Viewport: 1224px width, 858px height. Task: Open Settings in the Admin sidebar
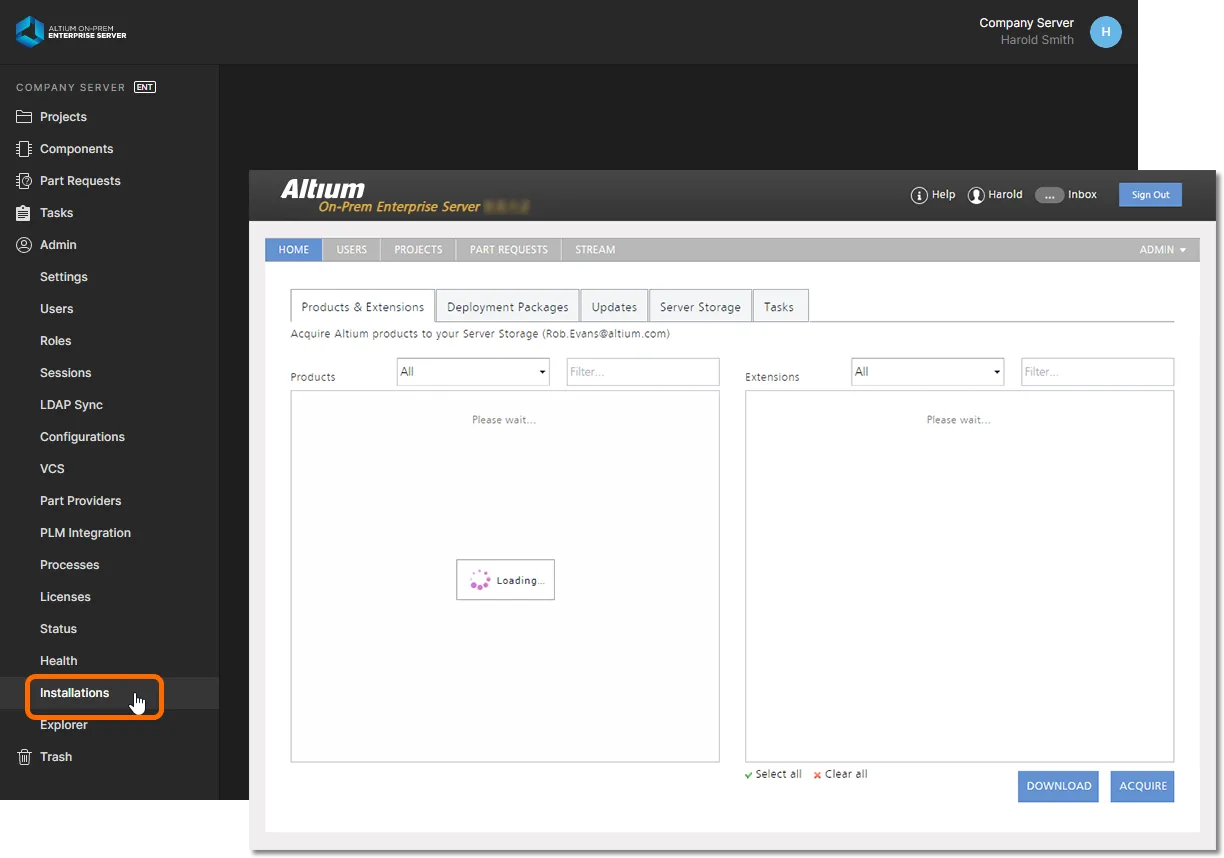click(64, 277)
